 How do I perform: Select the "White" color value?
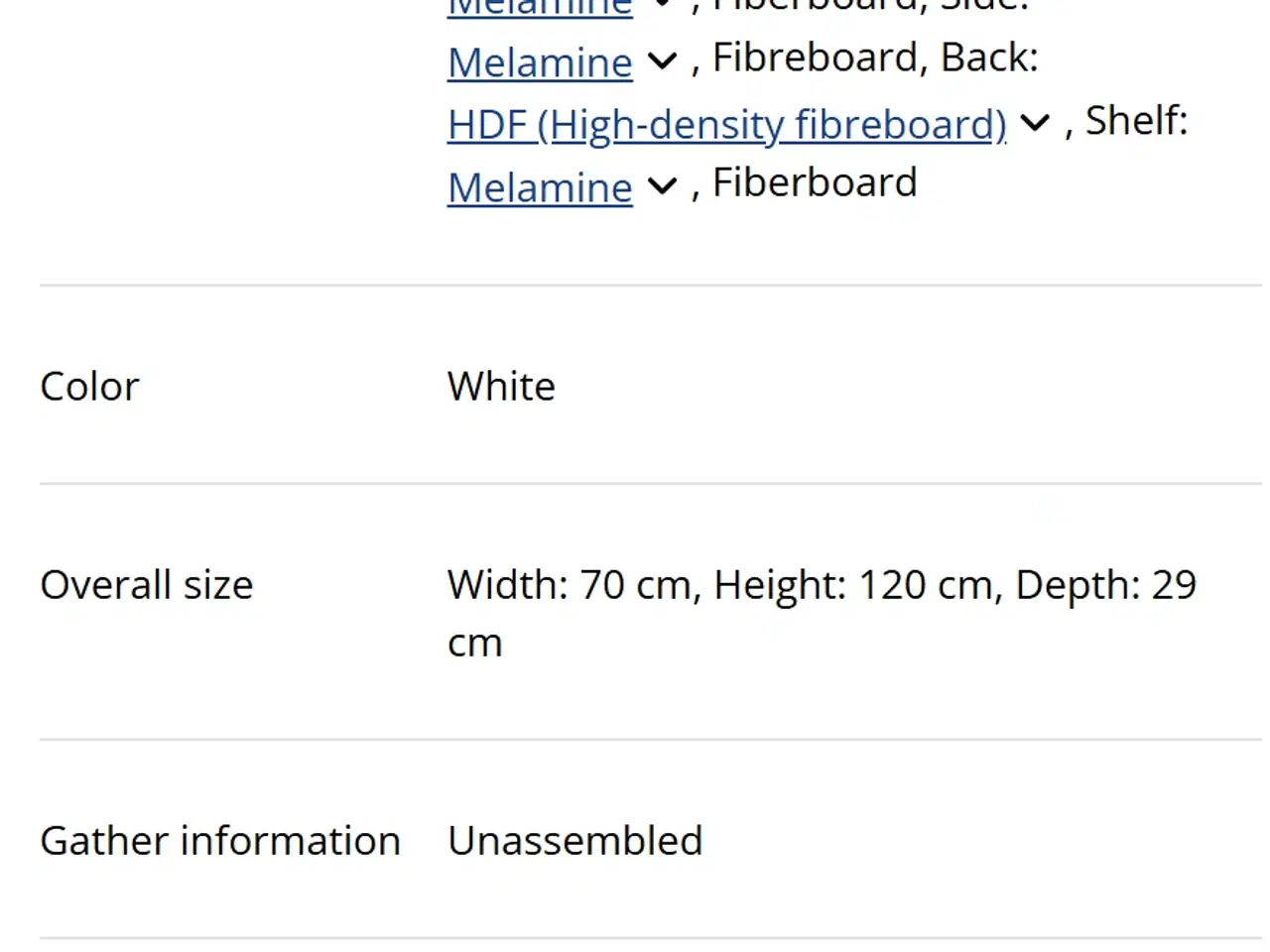(501, 387)
